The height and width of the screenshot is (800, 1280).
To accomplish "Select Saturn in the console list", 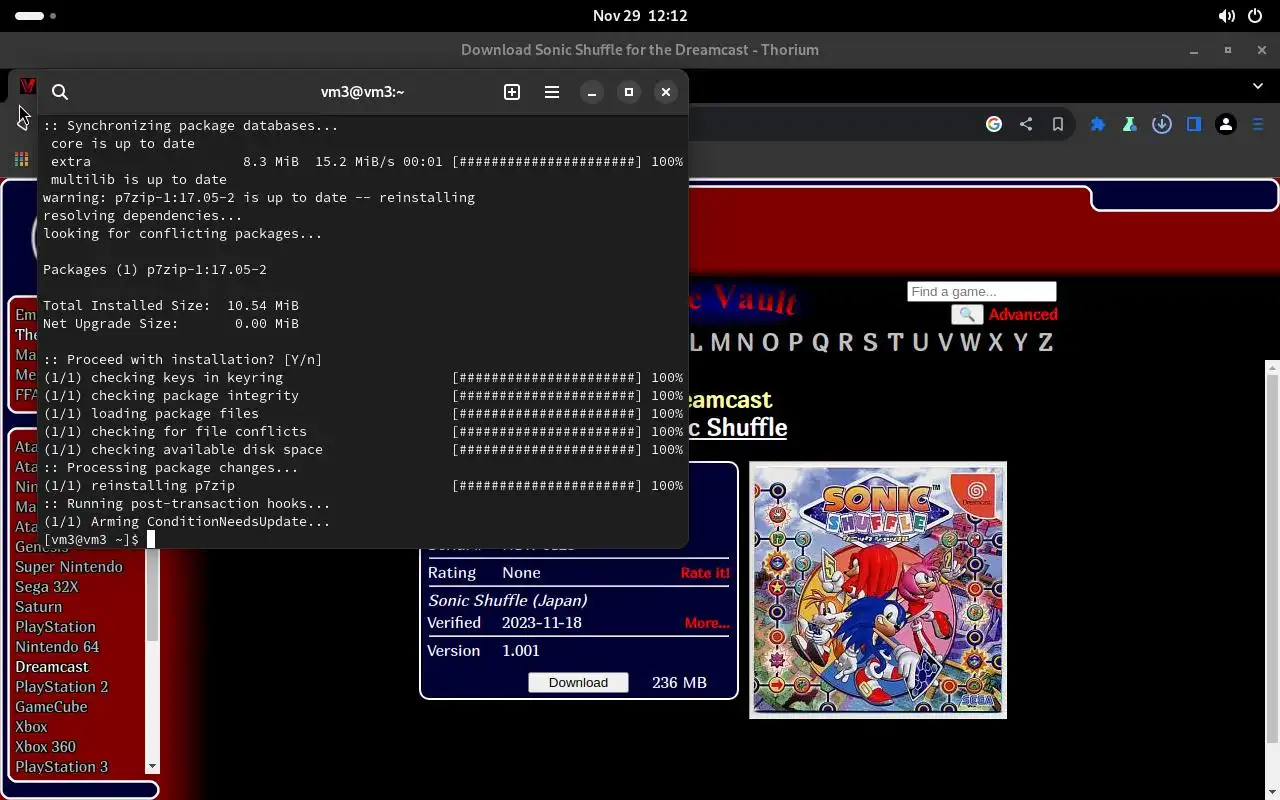I will (39, 607).
